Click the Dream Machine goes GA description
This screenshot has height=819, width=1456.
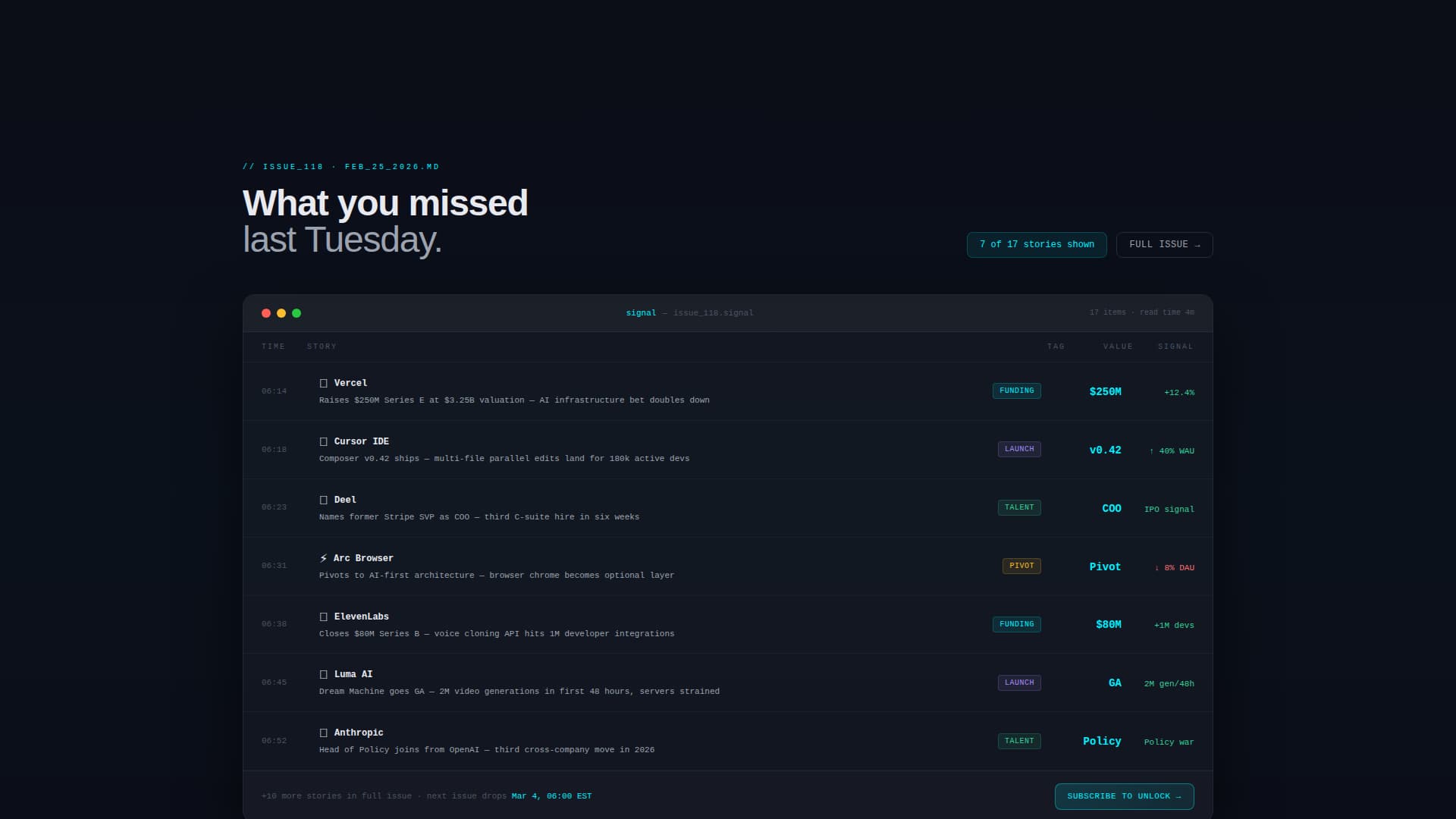[519, 692]
